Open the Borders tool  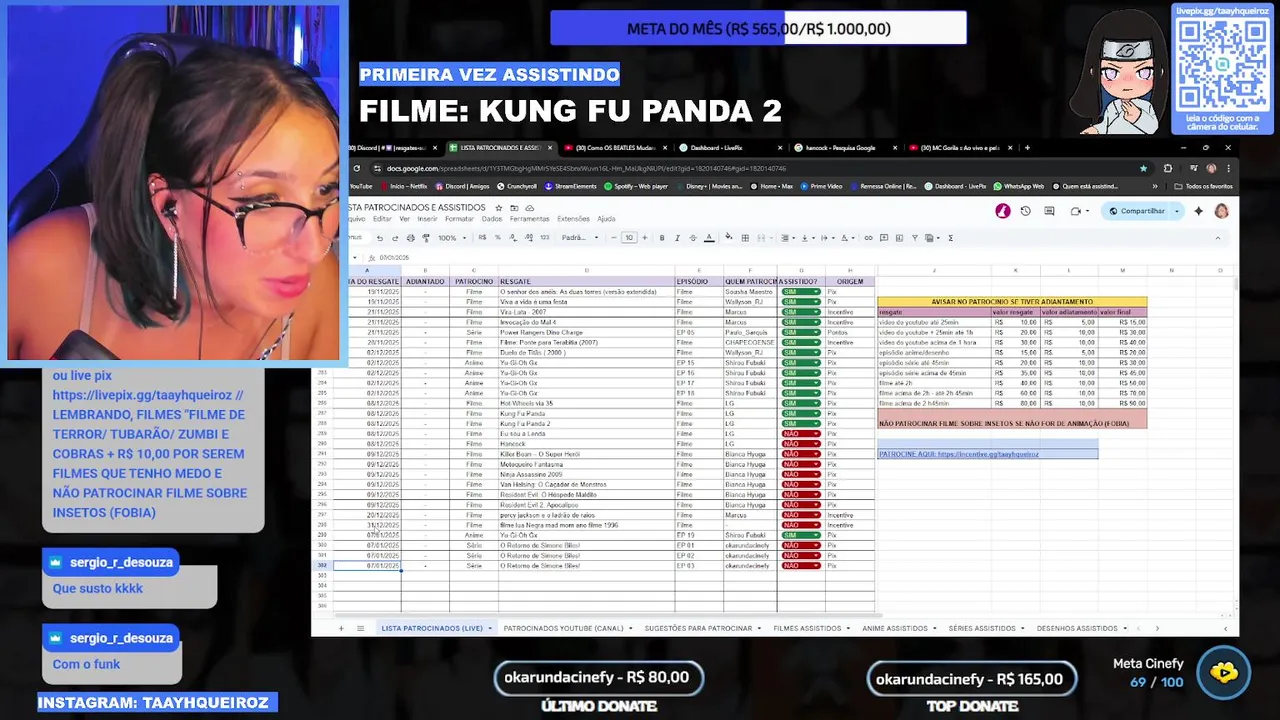[745, 238]
